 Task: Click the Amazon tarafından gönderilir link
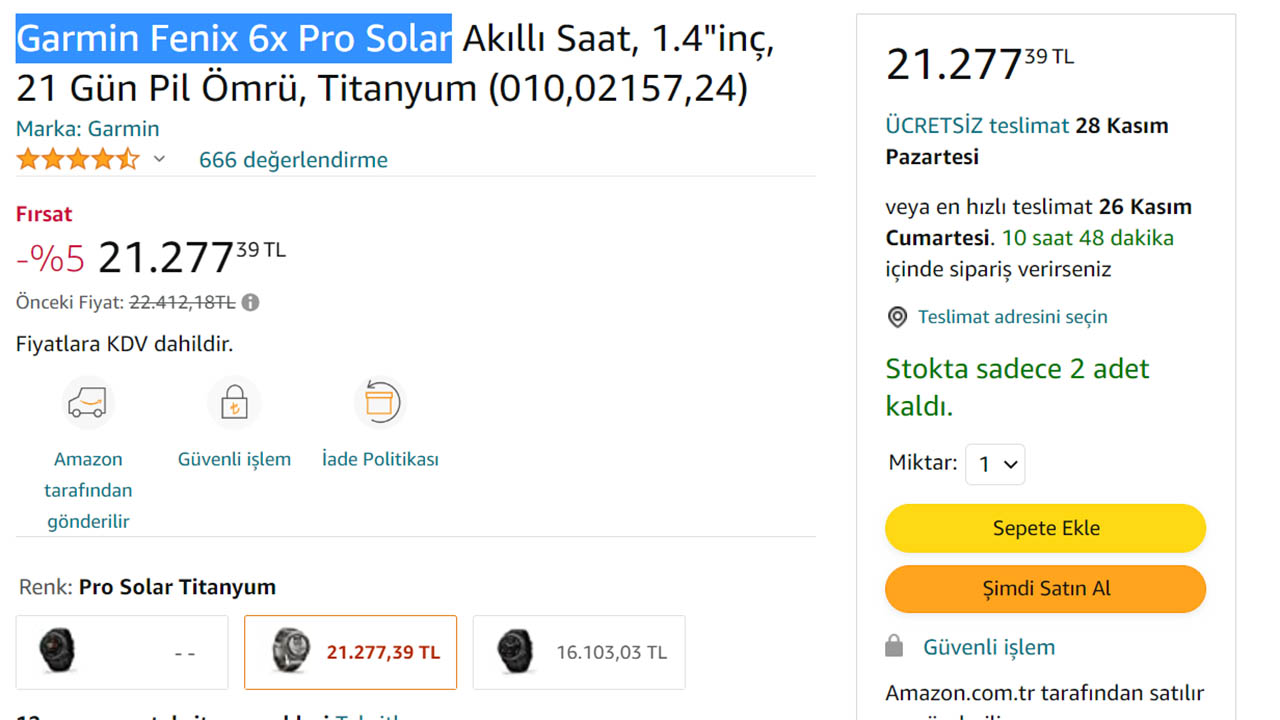pyautogui.click(x=88, y=490)
